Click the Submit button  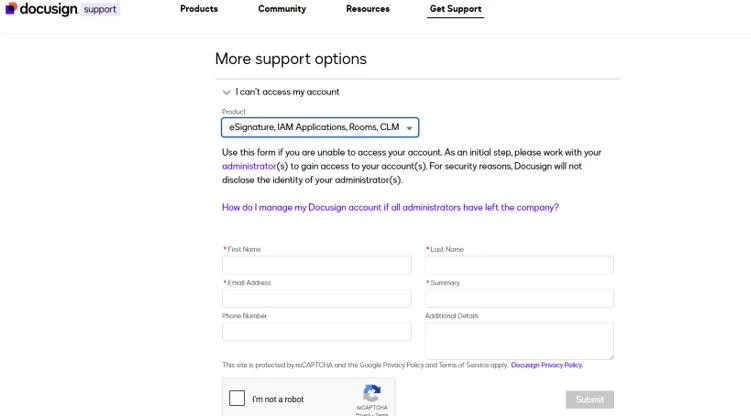[x=590, y=399]
